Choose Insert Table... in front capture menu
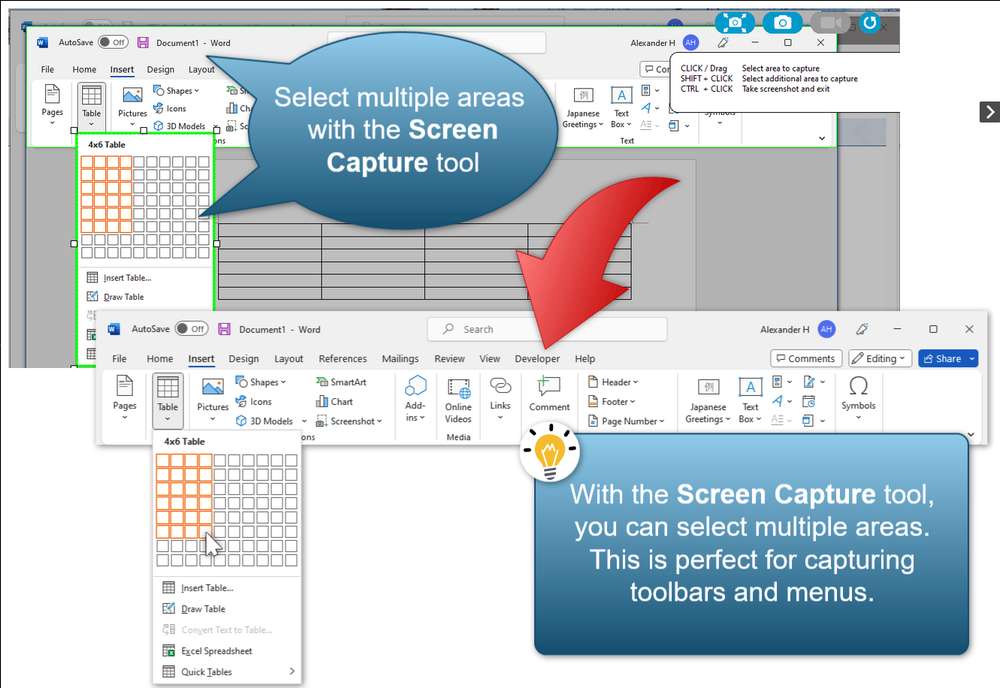This screenshot has height=688, width=1000. 198,588
